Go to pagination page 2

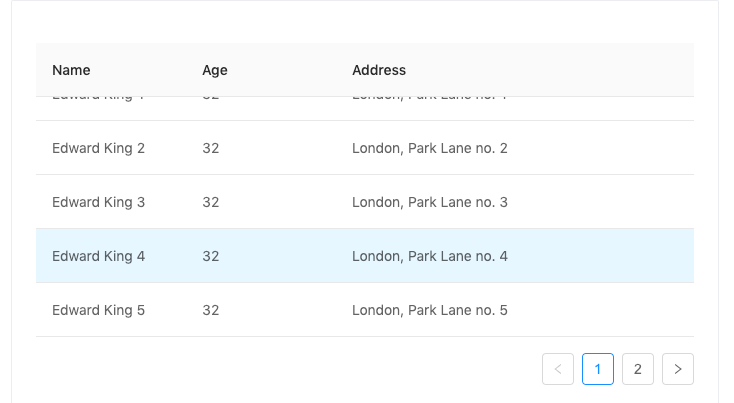point(638,369)
